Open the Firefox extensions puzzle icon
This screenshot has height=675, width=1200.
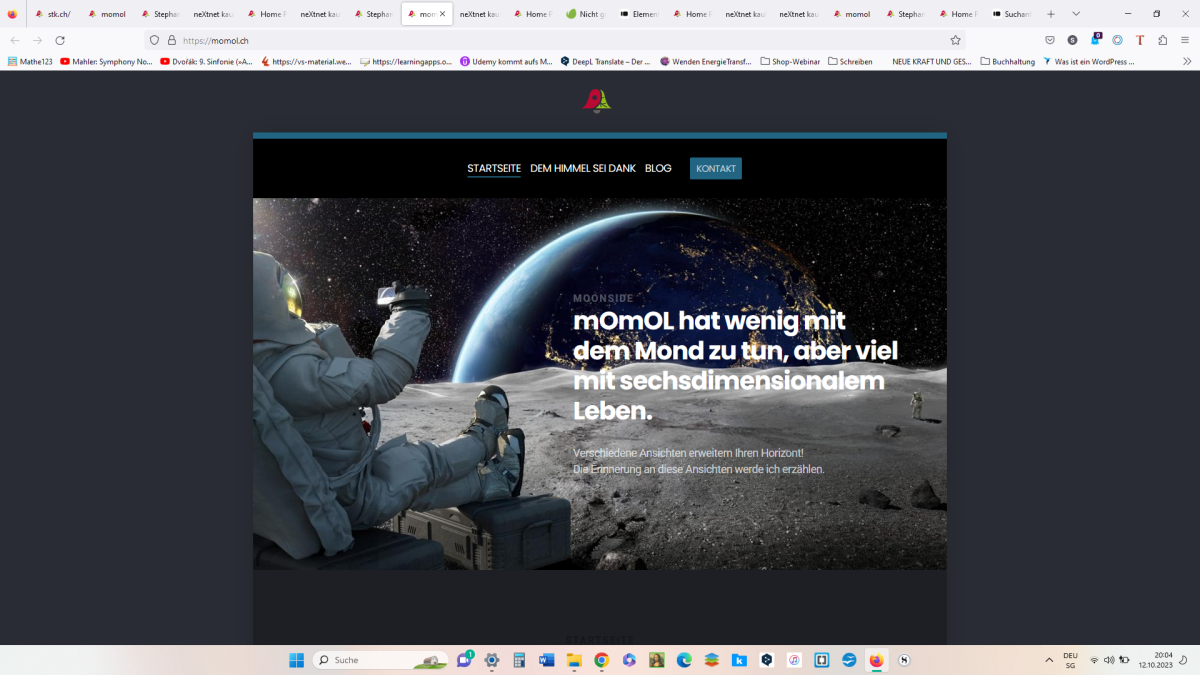click(1162, 40)
